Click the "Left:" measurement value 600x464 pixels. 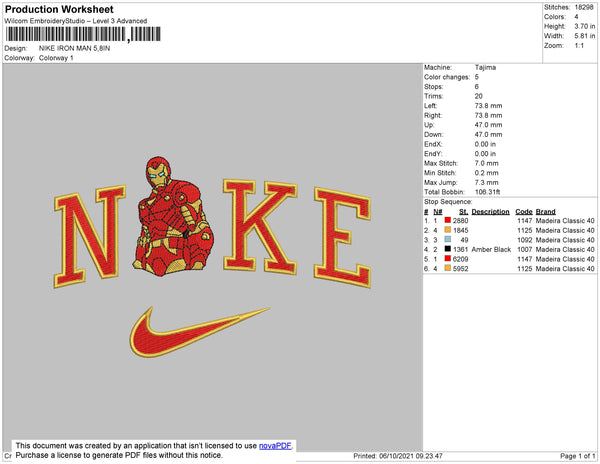488,106
